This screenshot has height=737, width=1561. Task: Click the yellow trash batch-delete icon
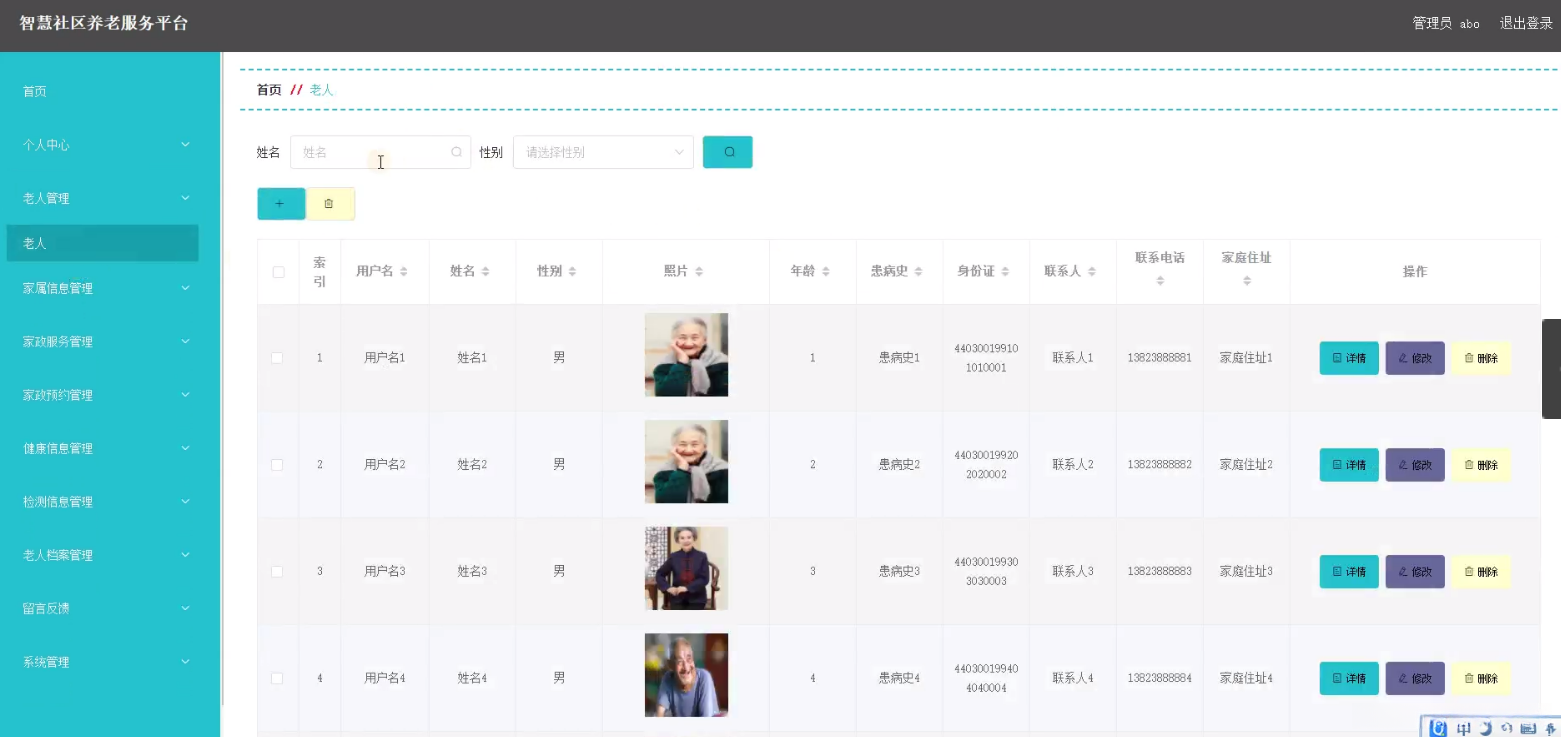point(330,204)
